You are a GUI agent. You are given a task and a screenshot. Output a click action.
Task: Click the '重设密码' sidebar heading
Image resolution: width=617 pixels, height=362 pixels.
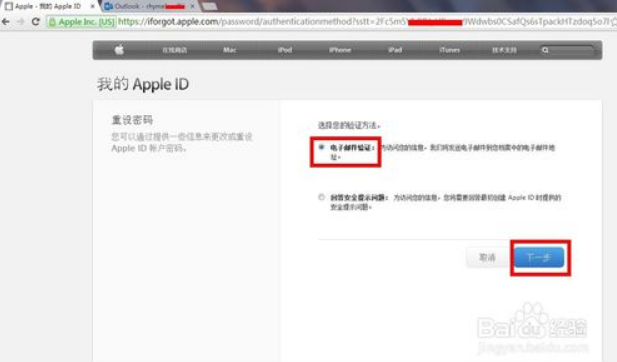pyautogui.click(x=132, y=120)
